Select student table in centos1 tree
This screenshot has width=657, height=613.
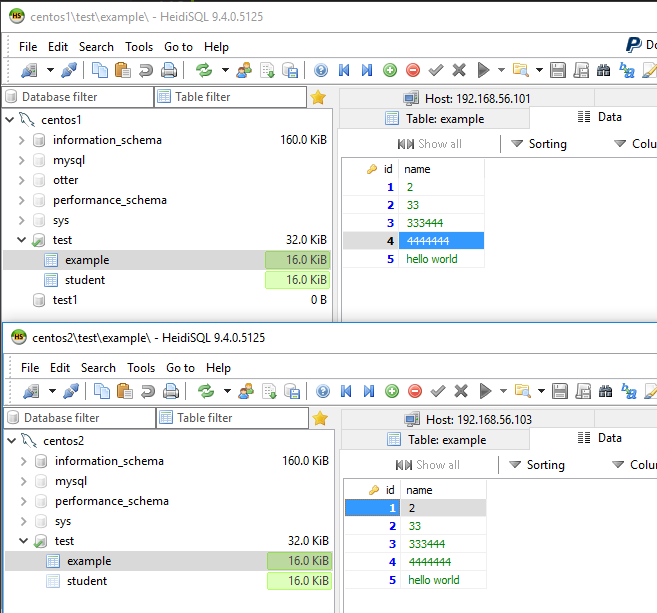(85, 280)
